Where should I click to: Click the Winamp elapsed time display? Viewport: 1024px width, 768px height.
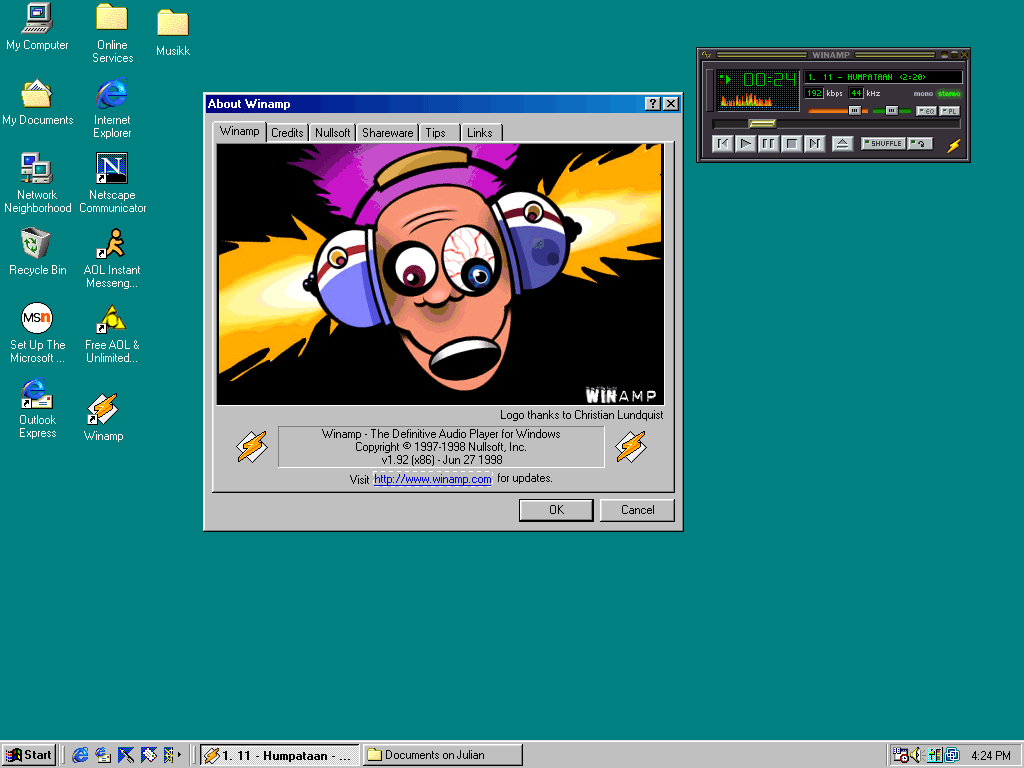pos(770,80)
